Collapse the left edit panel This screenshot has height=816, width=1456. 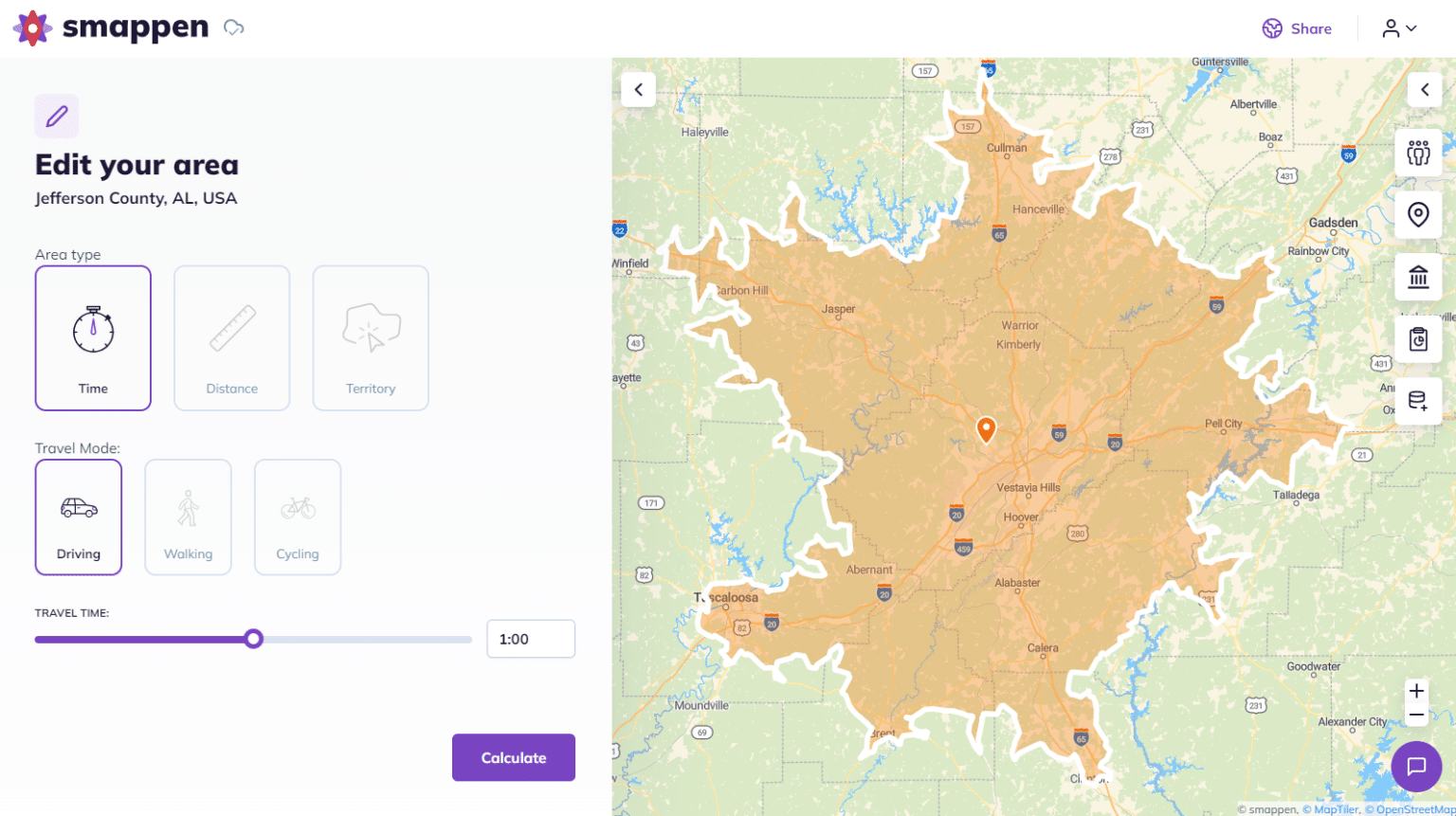pos(638,89)
